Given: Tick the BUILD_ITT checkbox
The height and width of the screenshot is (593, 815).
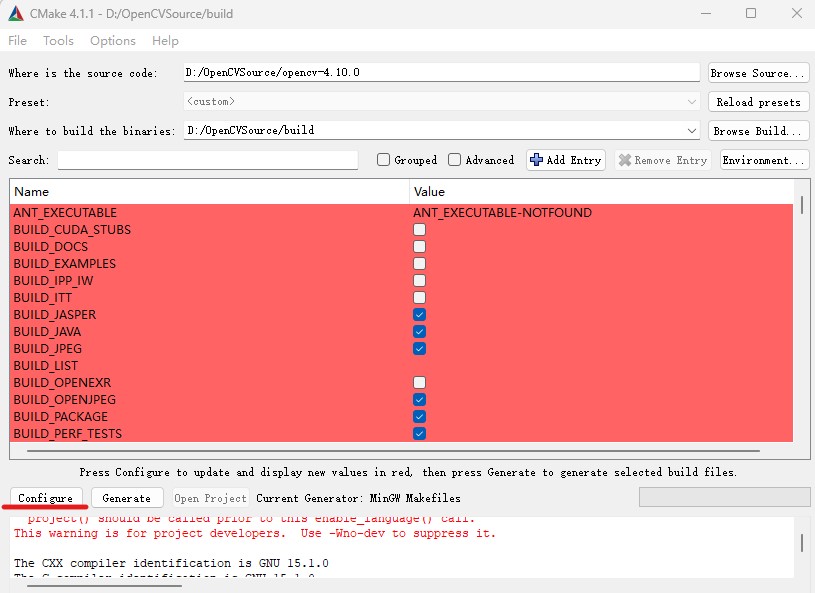Looking at the screenshot, I should click(x=419, y=297).
